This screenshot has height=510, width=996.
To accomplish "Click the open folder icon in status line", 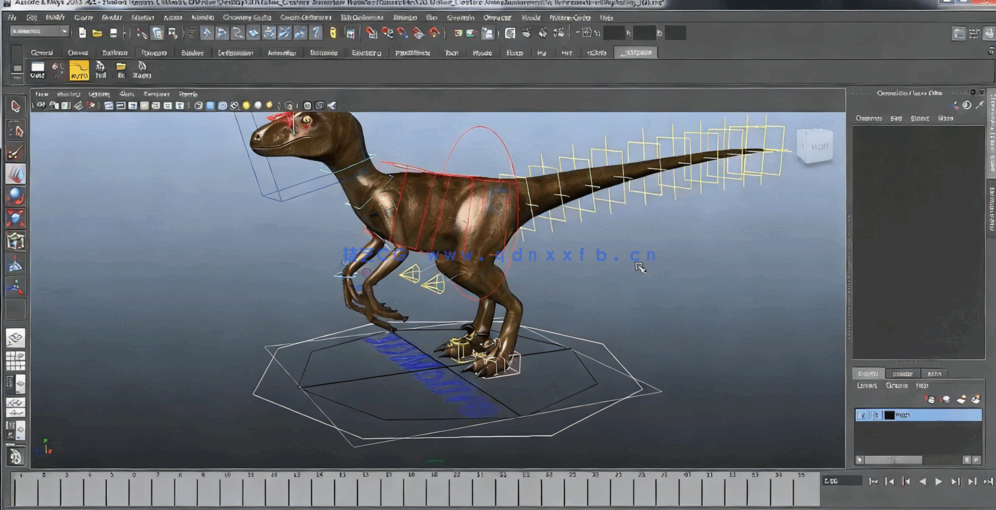I will tap(97, 33).
